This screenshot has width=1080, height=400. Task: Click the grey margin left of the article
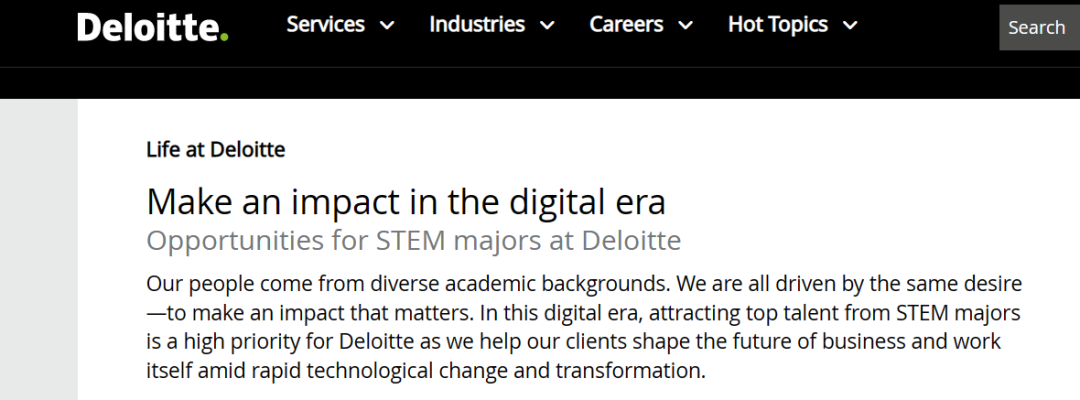coord(39,249)
